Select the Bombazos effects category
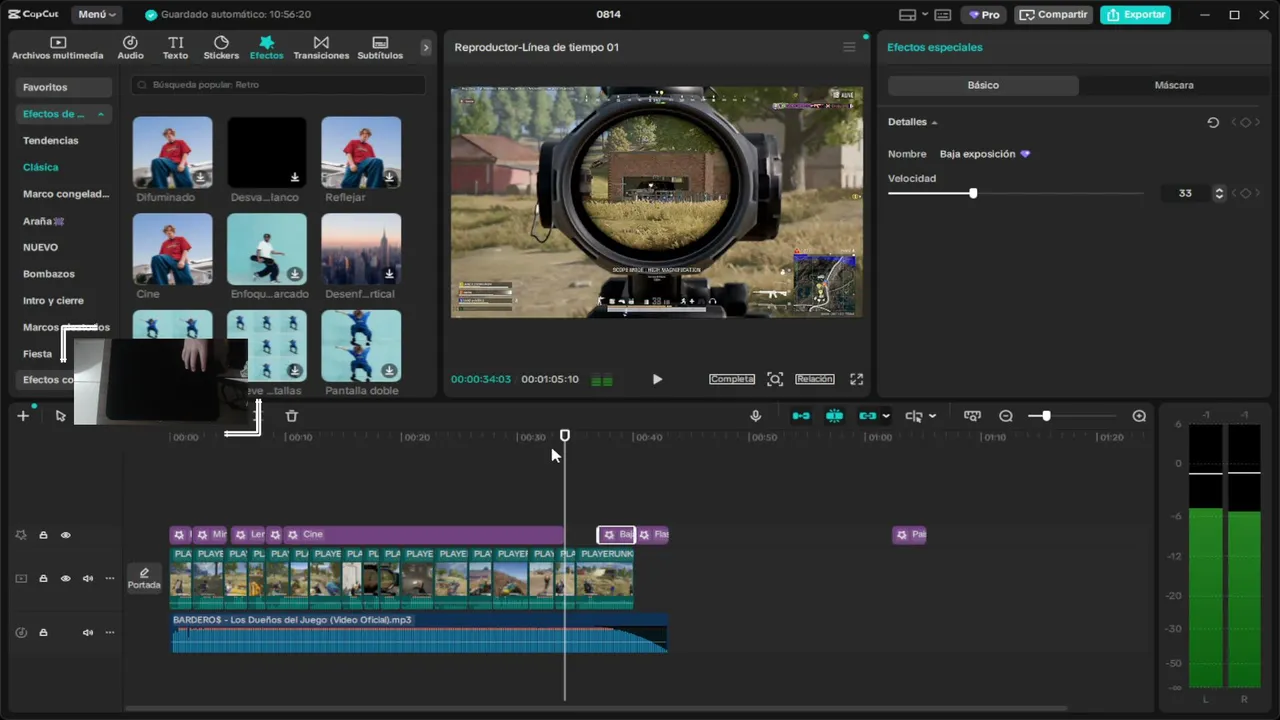 [x=49, y=274]
